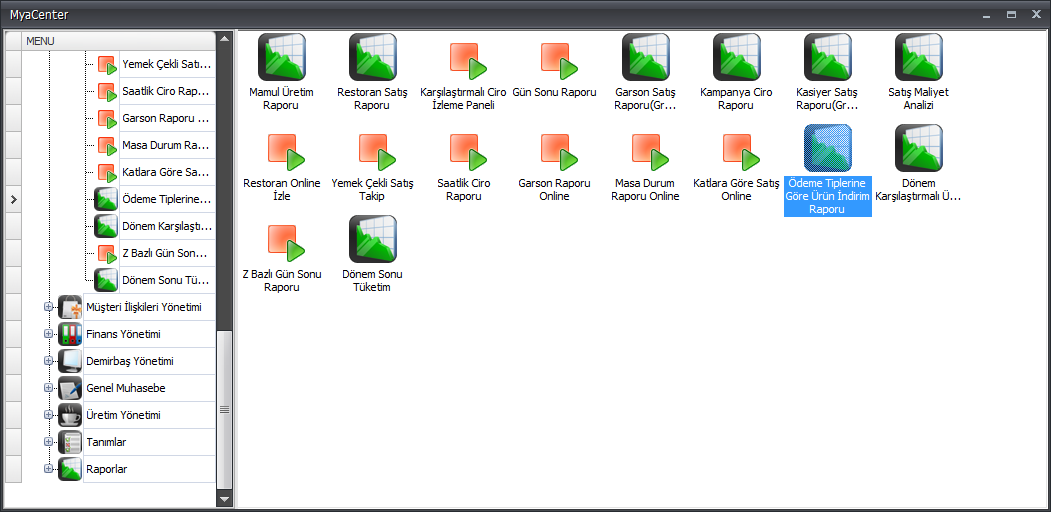Open Satış Maliyet Analizi icon
Image resolution: width=1051 pixels, height=512 pixels.
pyautogui.click(x=919, y=57)
